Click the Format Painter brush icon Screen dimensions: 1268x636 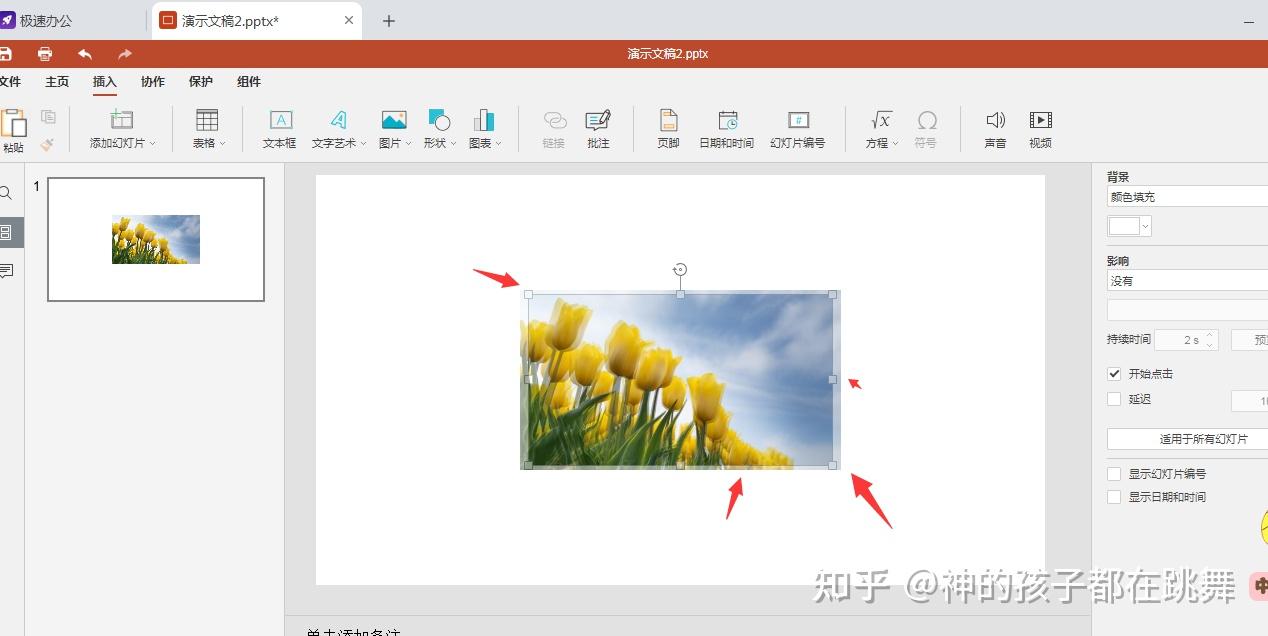47,144
